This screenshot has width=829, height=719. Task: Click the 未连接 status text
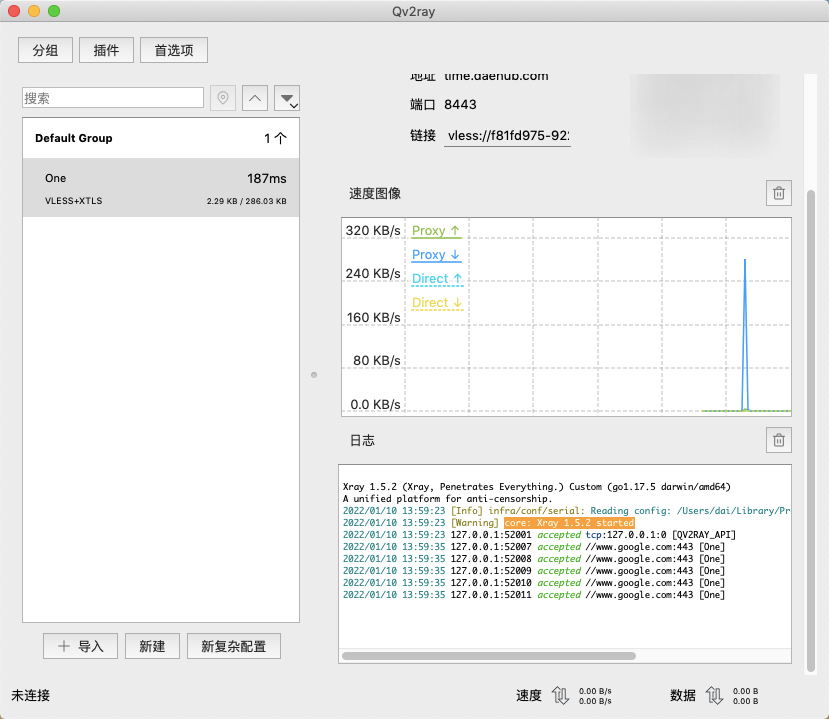(x=31, y=695)
